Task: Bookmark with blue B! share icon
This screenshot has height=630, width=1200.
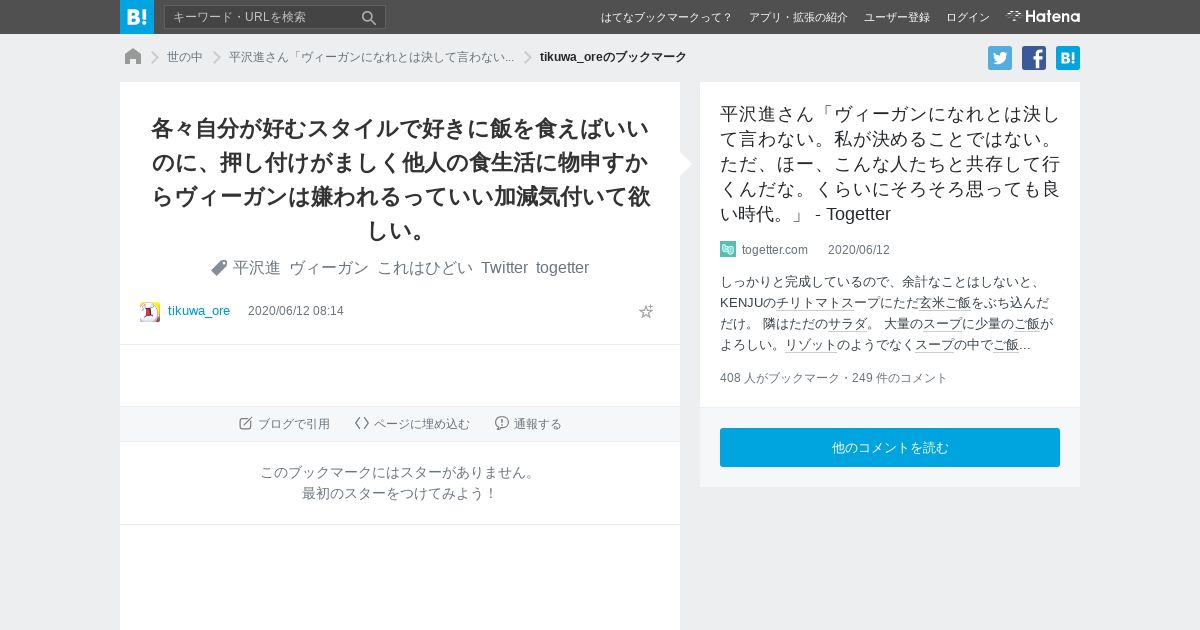Action: point(1068,58)
